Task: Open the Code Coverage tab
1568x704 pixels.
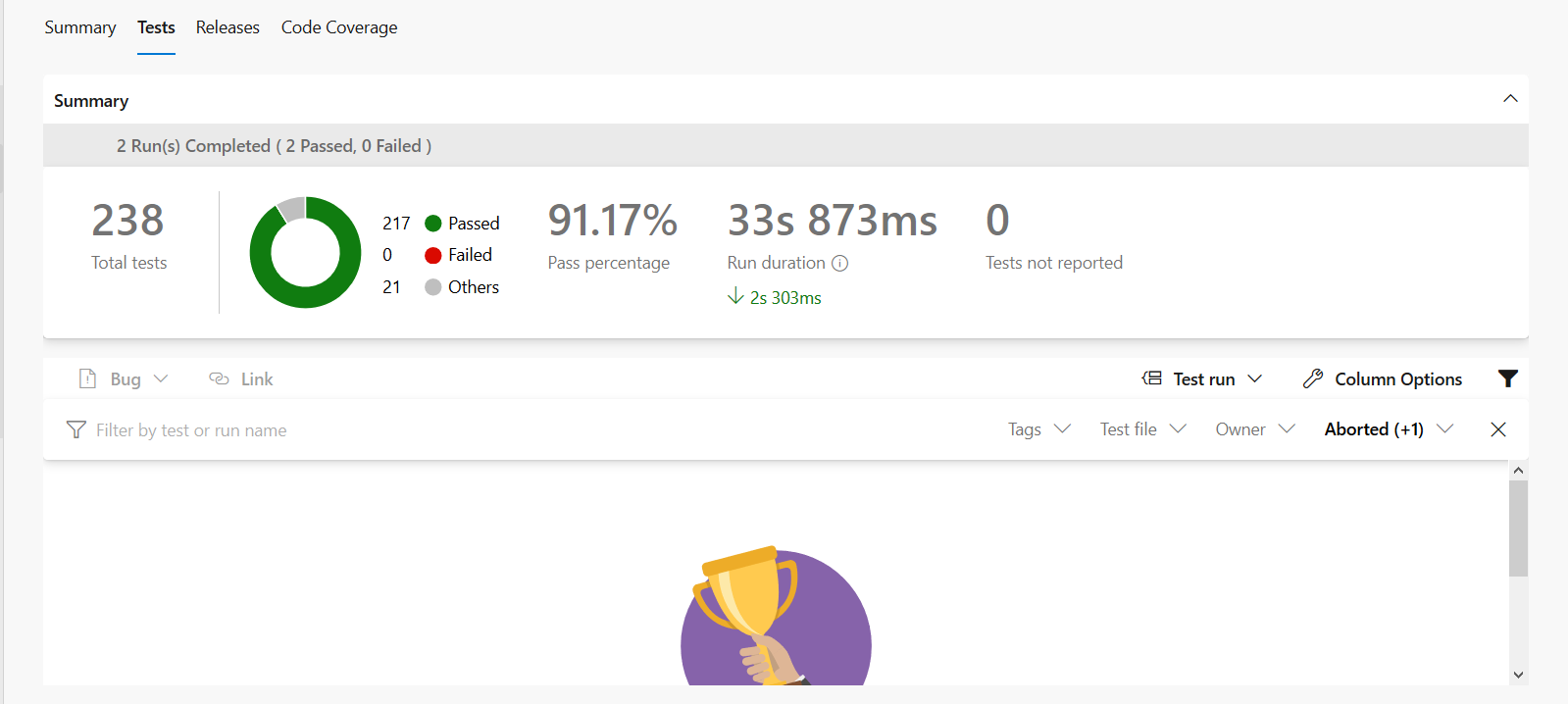Action: pos(339,27)
